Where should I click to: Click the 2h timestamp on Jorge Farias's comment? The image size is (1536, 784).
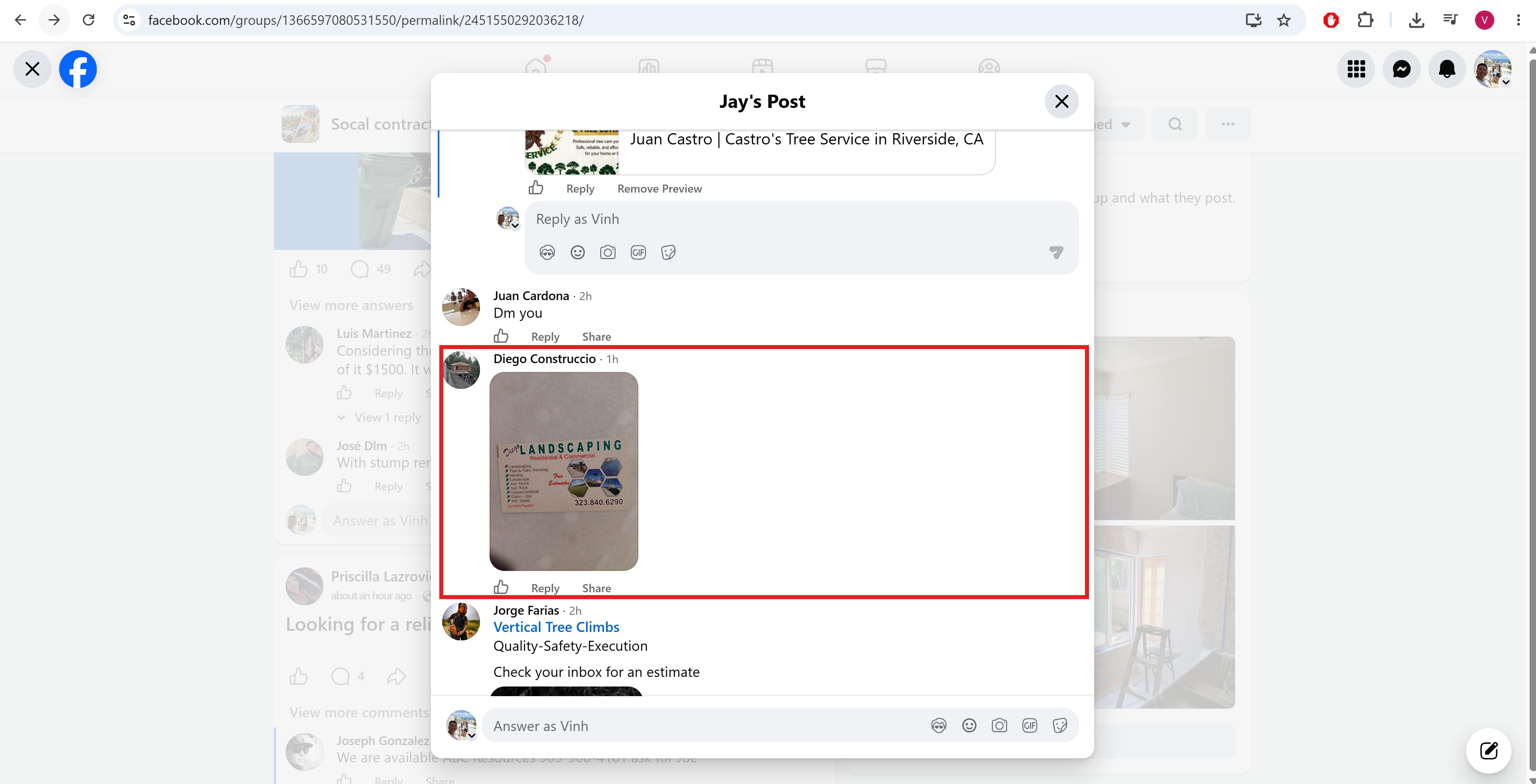575,611
